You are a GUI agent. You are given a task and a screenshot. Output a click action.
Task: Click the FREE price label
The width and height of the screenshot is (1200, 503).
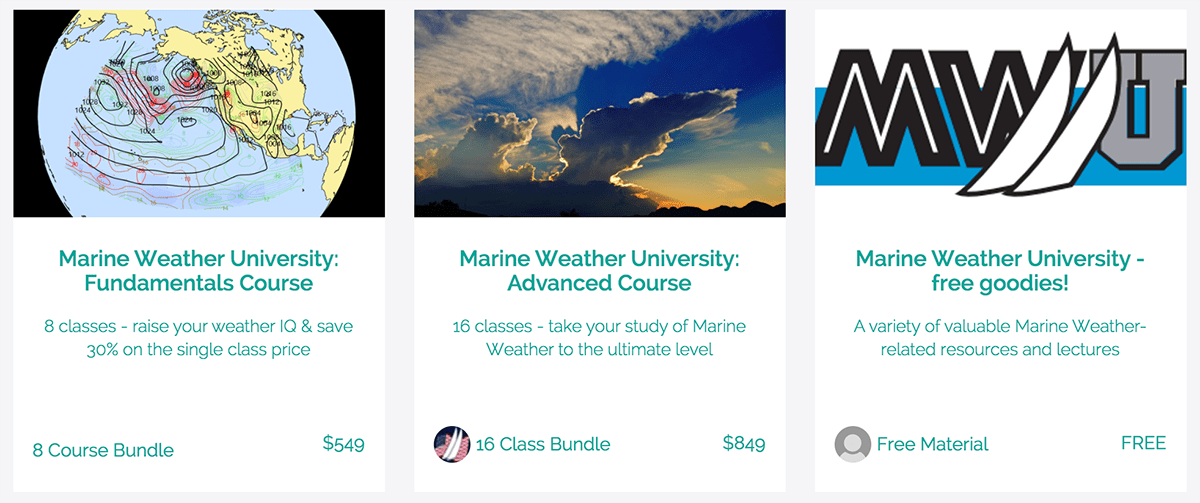click(x=1143, y=443)
